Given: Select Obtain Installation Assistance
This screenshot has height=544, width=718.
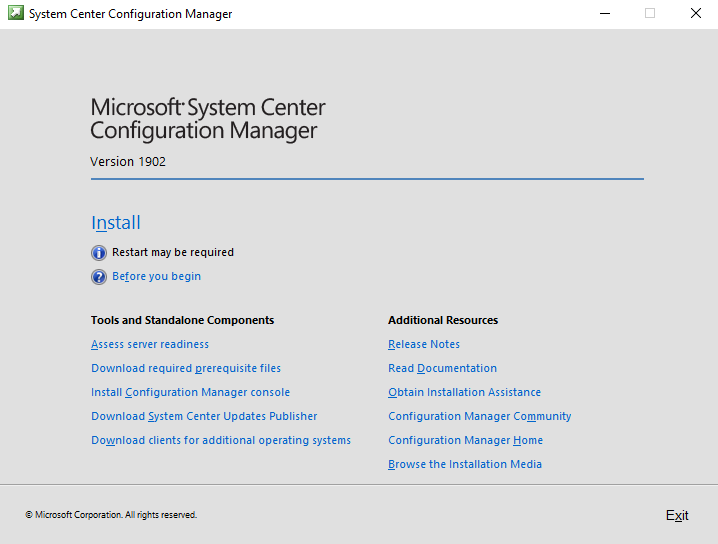Looking at the screenshot, I should coord(465,392).
